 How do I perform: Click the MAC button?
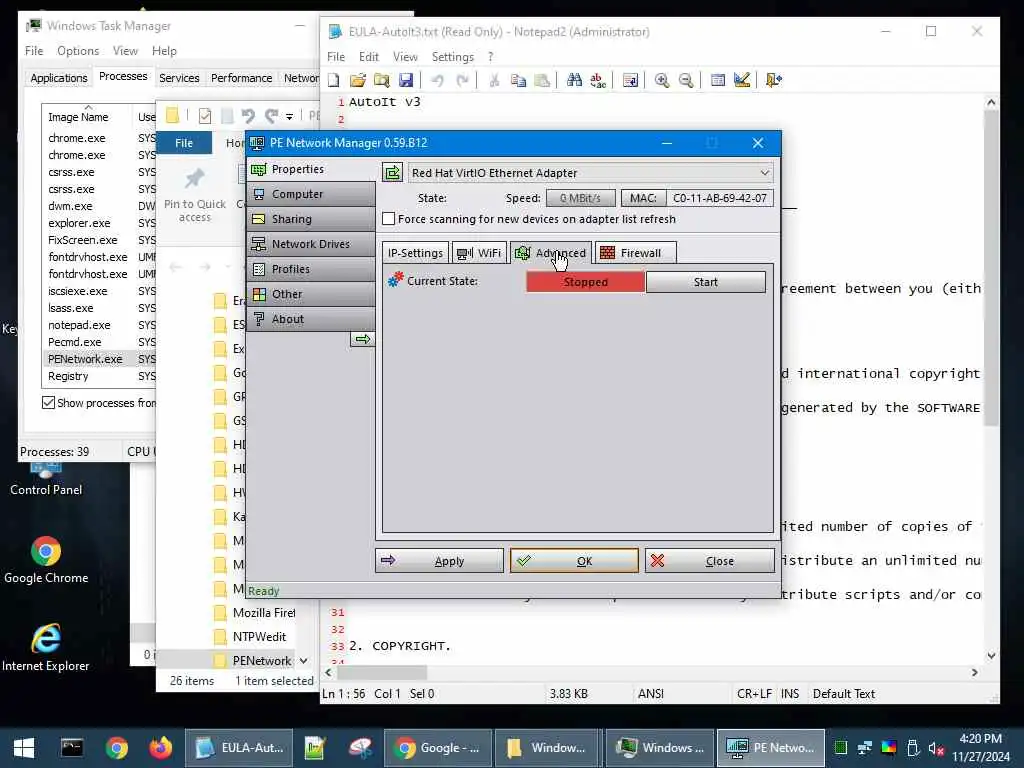[x=643, y=198]
